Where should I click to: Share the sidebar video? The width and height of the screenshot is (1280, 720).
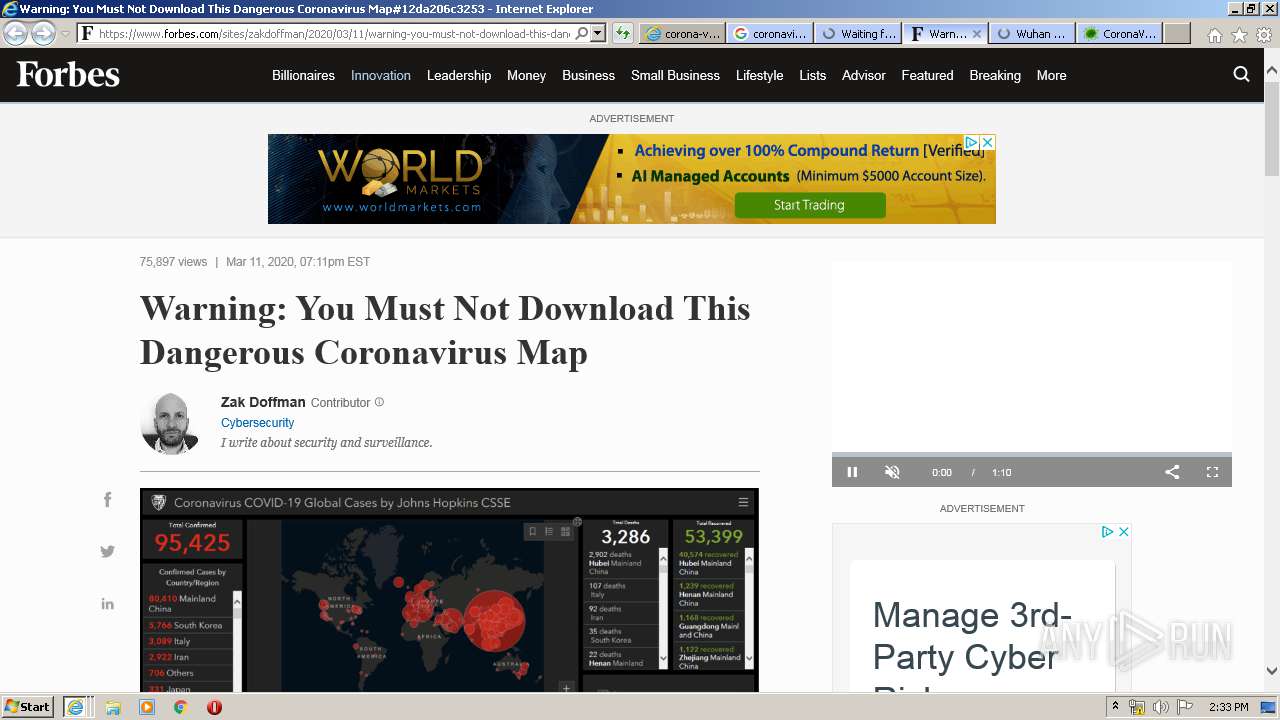tap(1172, 472)
